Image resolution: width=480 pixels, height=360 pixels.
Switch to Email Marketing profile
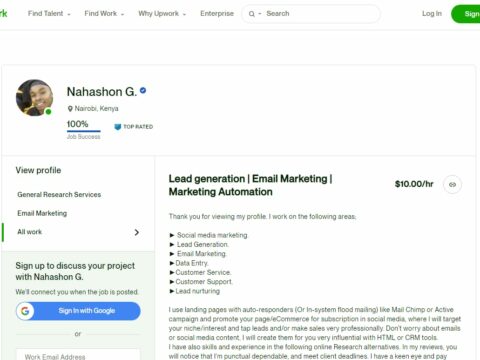[x=42, y=213]
